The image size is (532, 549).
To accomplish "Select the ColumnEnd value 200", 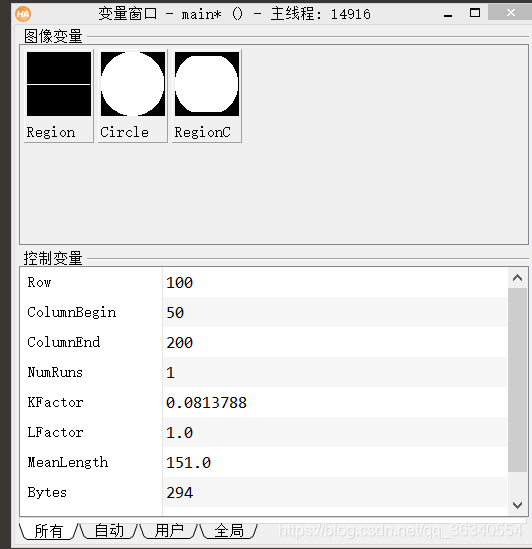I will tap(179, 343).
